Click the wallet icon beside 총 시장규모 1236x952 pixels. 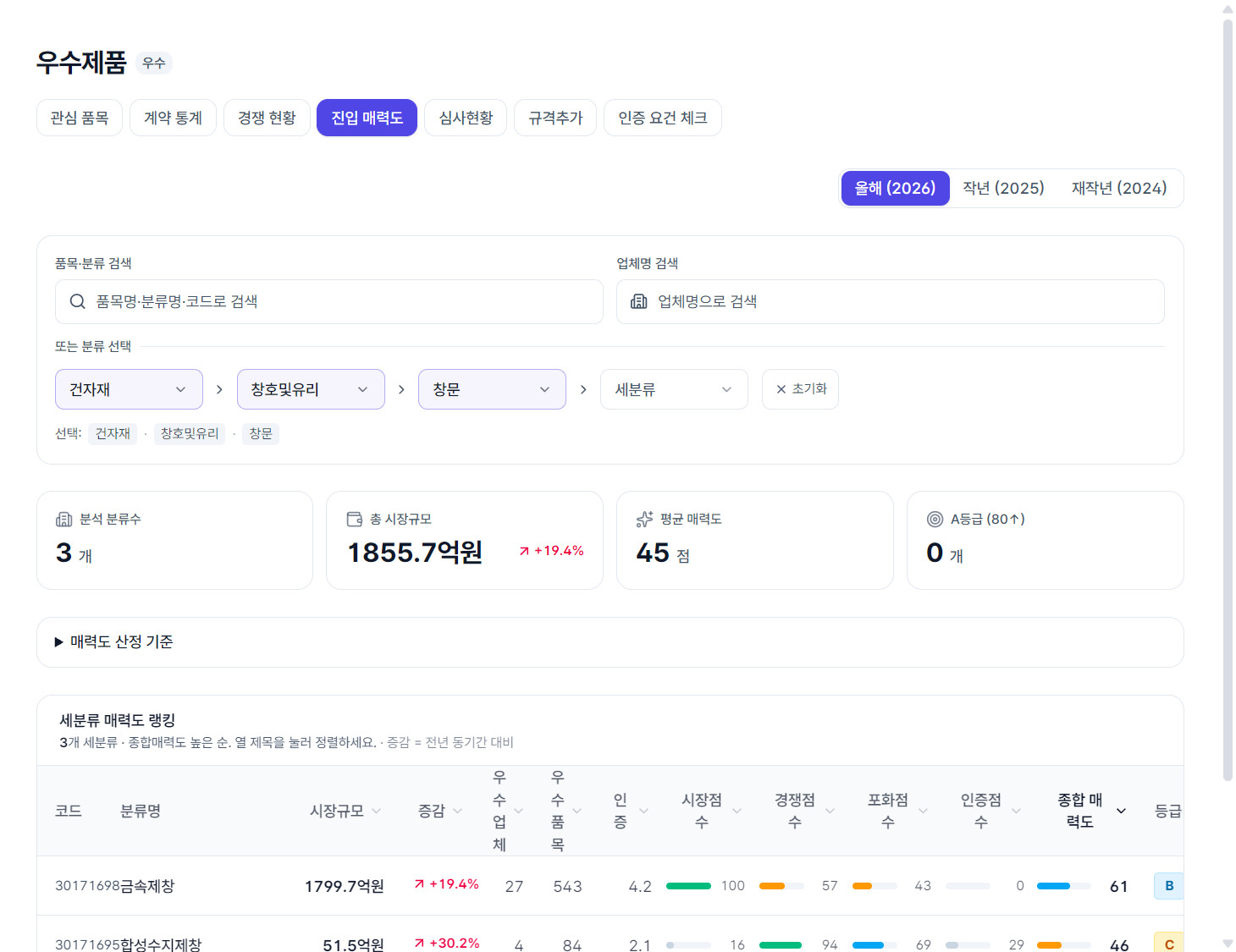[x=355, y=520]
